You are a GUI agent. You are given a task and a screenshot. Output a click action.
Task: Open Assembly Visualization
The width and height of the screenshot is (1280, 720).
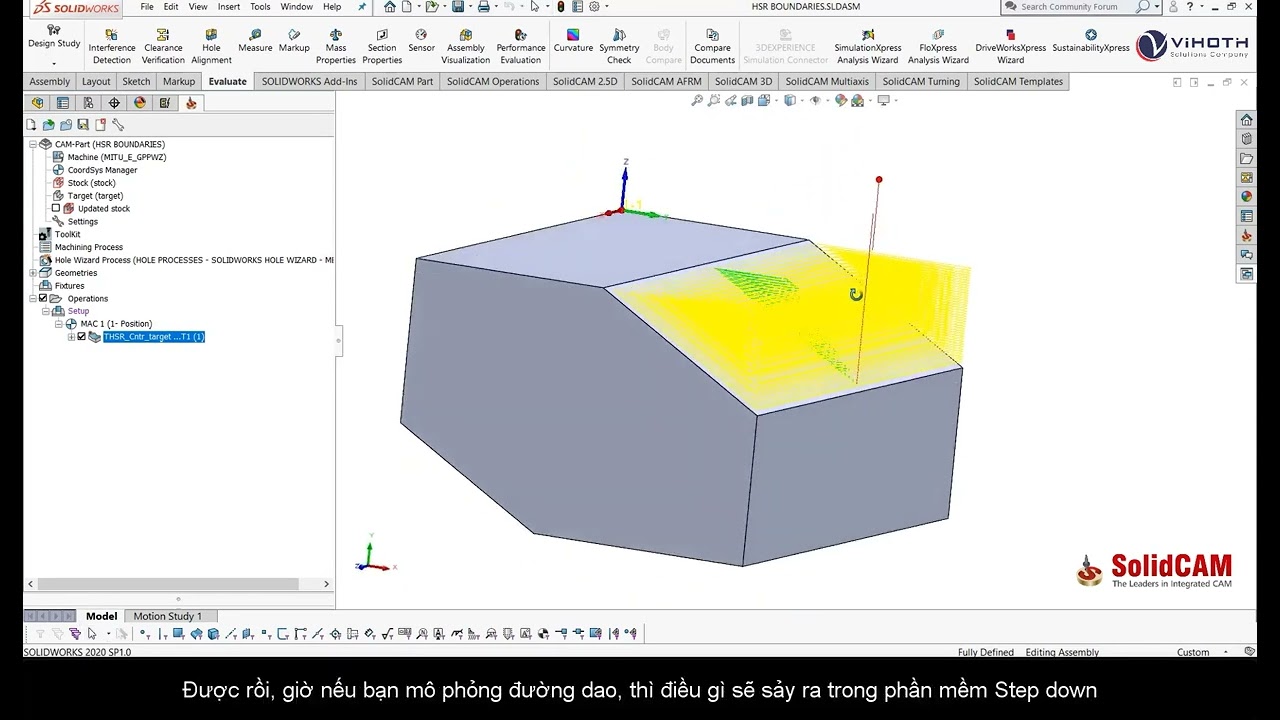point(466,47)
